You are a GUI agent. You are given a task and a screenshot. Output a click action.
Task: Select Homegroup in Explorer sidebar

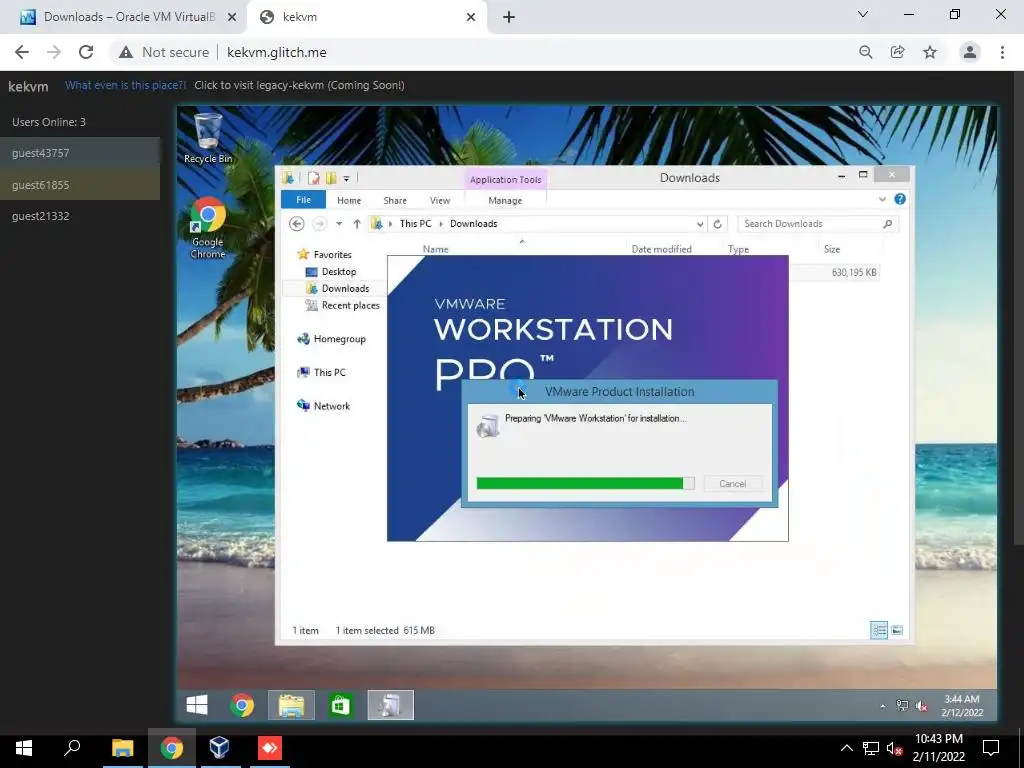331,339
